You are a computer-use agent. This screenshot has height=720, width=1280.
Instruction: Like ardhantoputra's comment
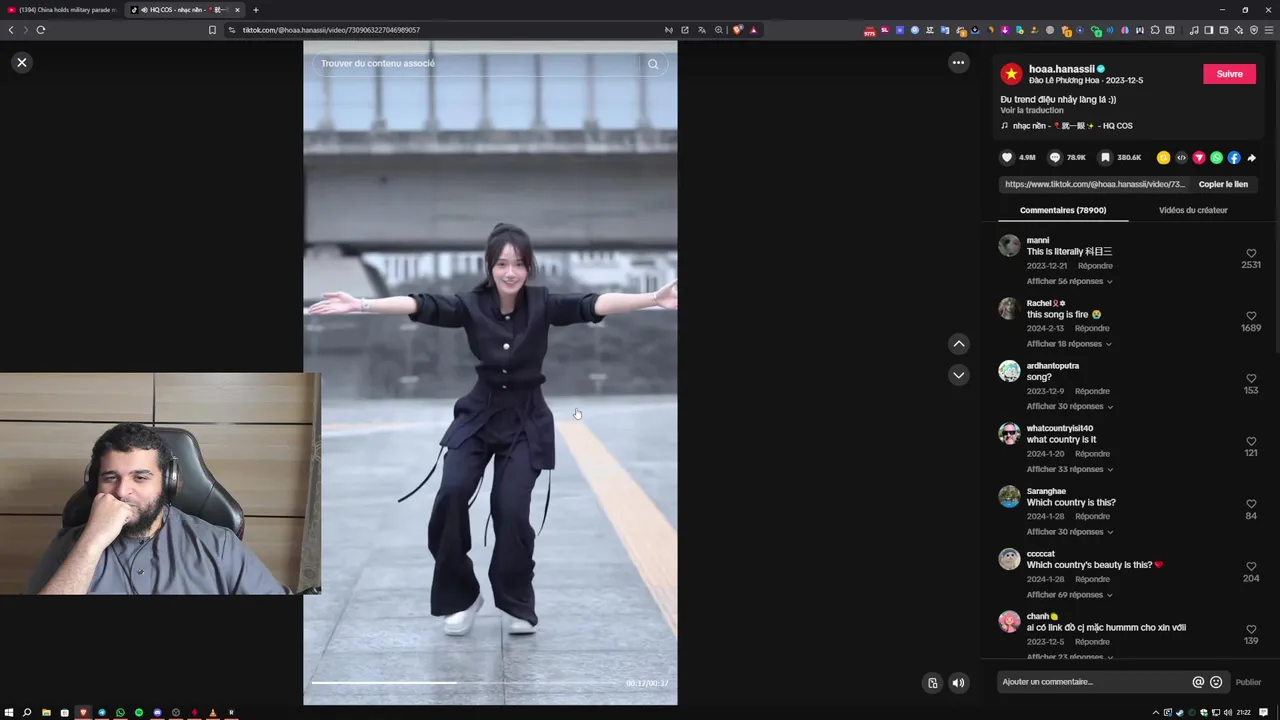(1251, 379)
